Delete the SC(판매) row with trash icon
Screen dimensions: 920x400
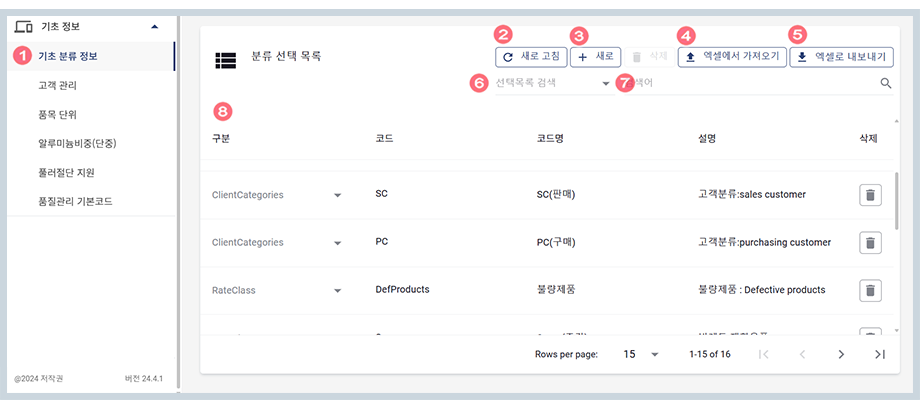click(x=870, y=195)
